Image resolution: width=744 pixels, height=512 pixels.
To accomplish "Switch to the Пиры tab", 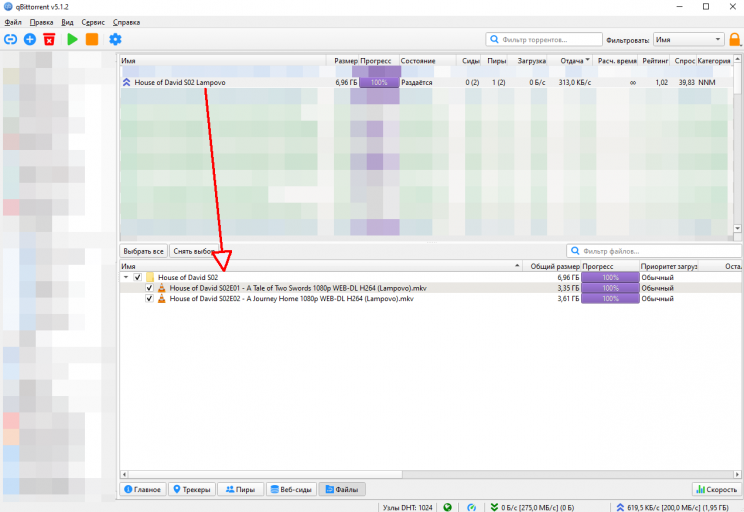I will (x=241, y=489).
